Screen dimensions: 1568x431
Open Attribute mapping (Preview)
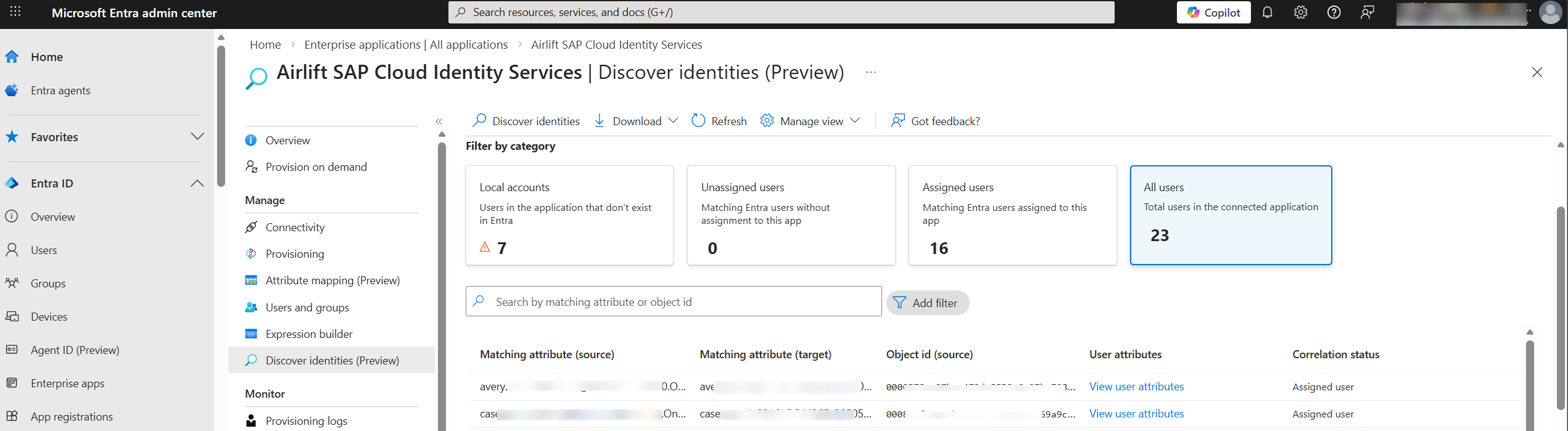332,280
